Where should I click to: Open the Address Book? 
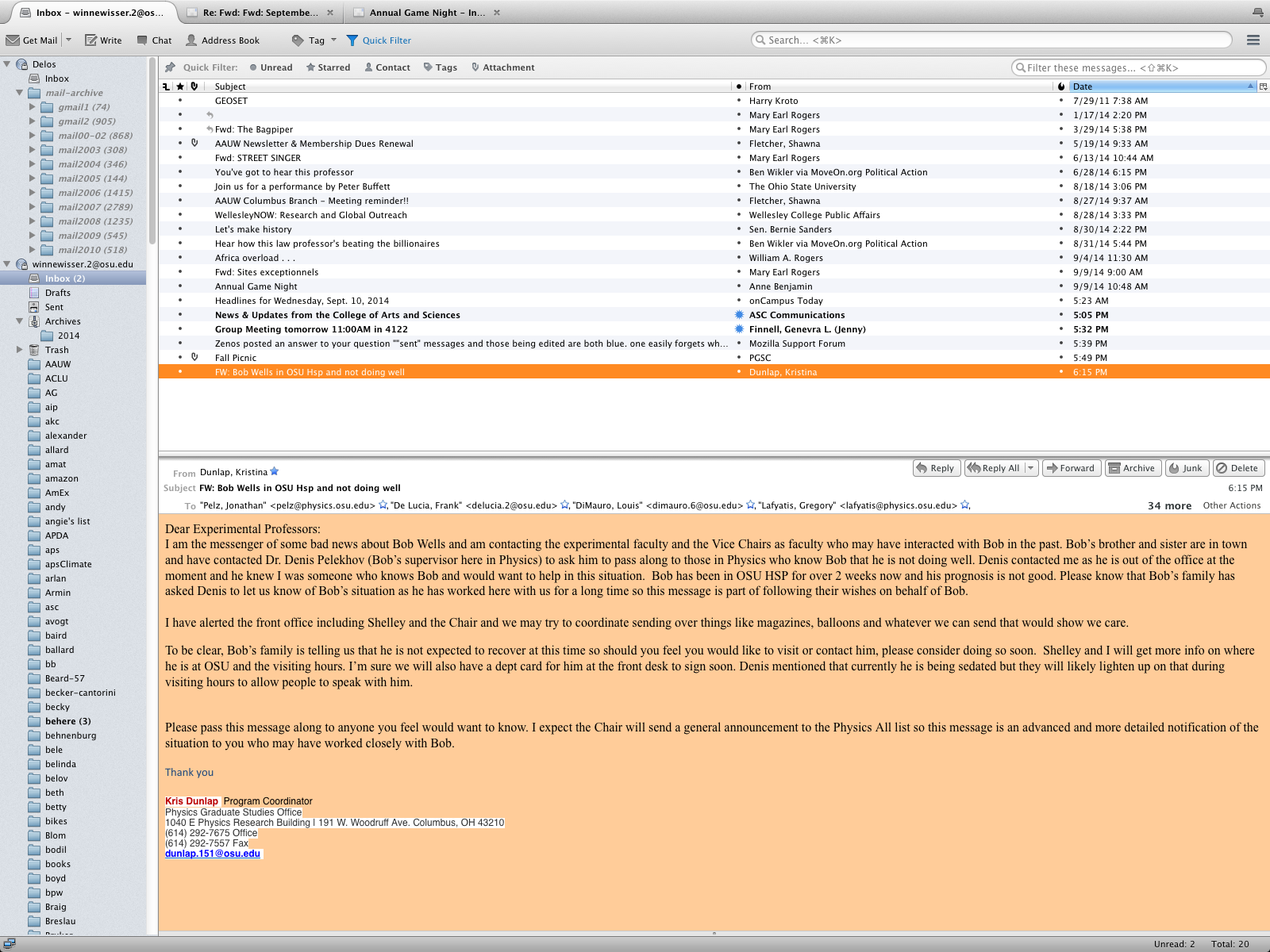222,40
